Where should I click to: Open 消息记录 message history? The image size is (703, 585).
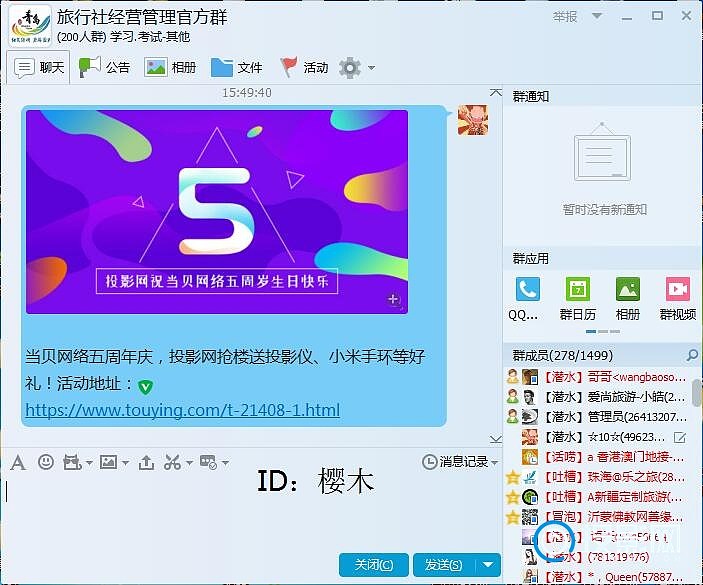455,462
